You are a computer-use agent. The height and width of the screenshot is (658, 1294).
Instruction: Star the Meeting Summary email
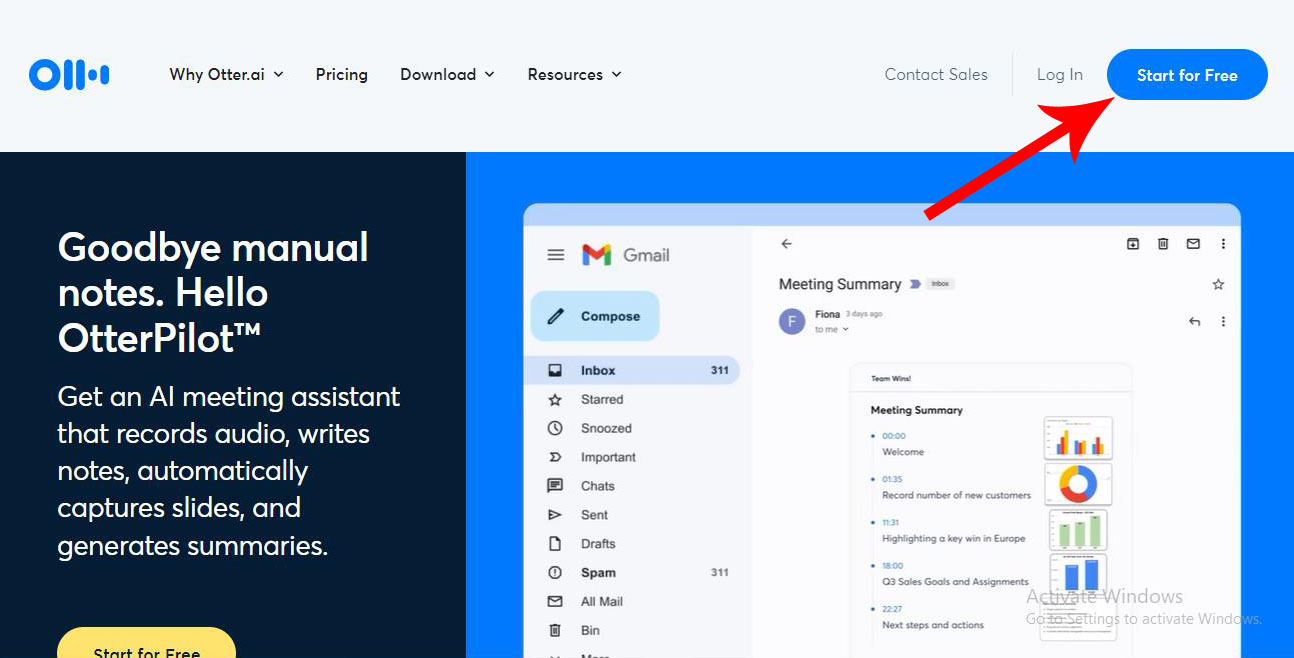point(1218,285)
